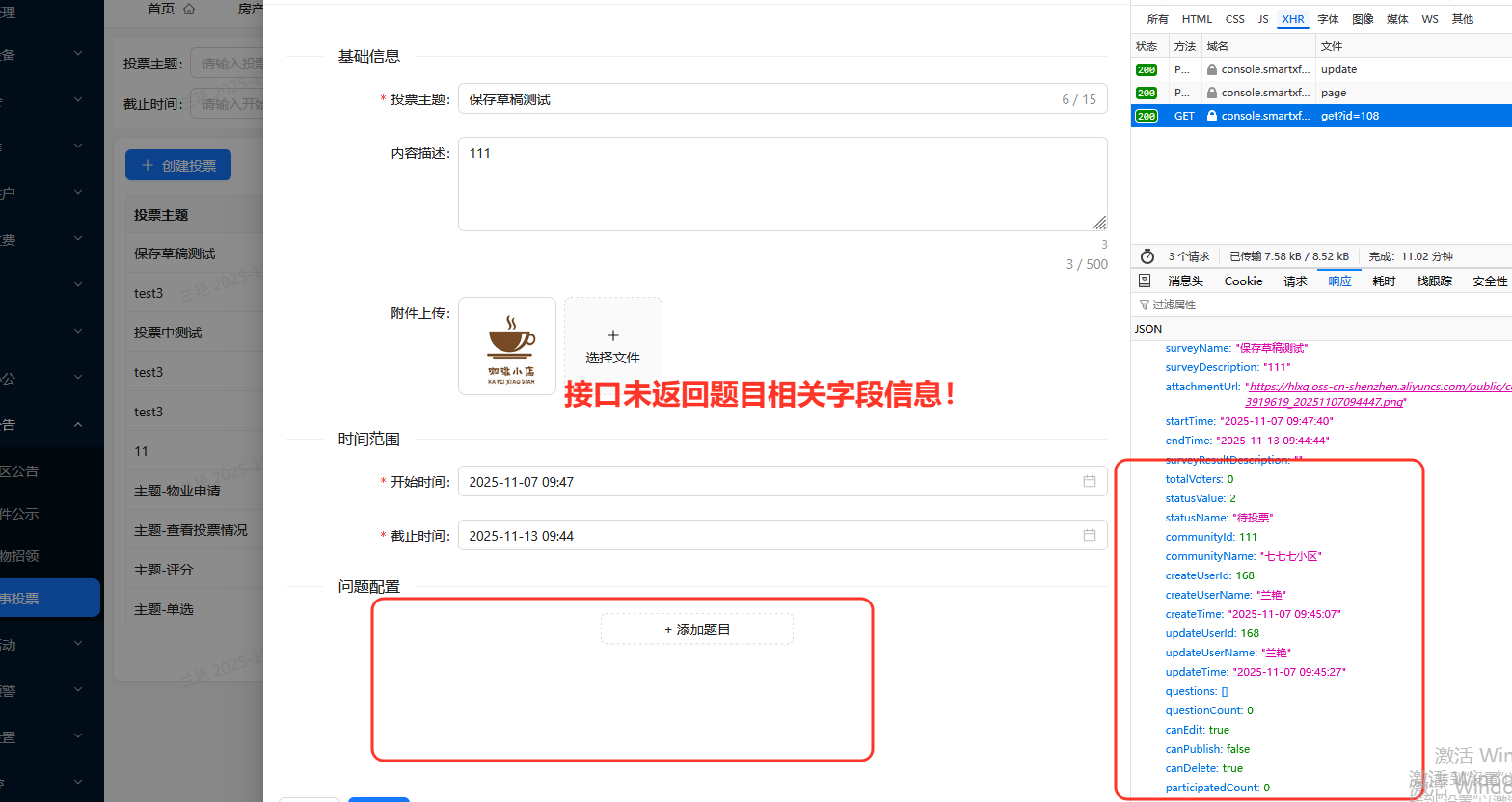Open the 请求 details tab
Image resolution: width=1512 pixels, height=802 pixels.
1295,281
